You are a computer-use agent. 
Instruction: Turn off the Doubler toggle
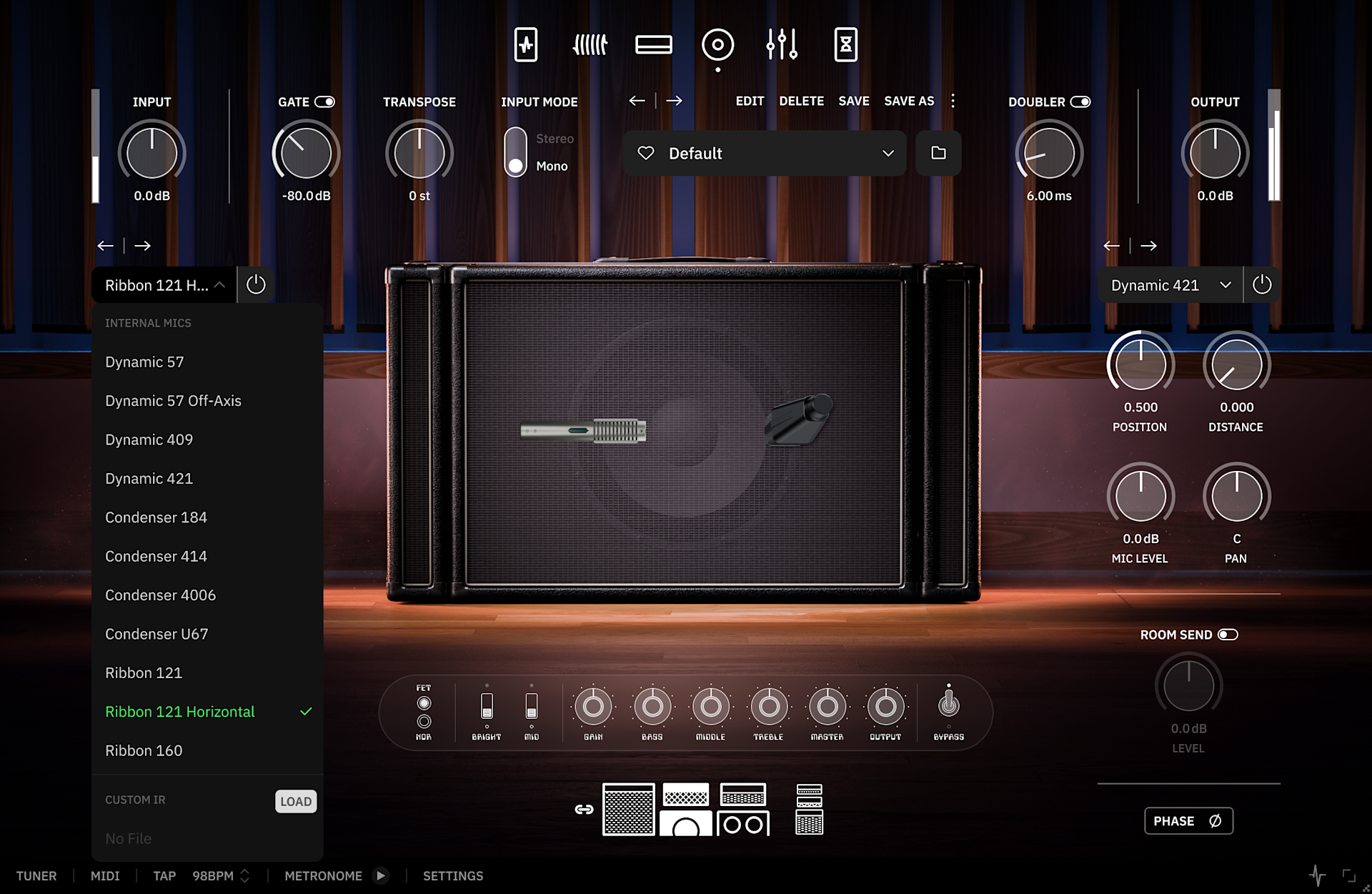click(1080, 102)
